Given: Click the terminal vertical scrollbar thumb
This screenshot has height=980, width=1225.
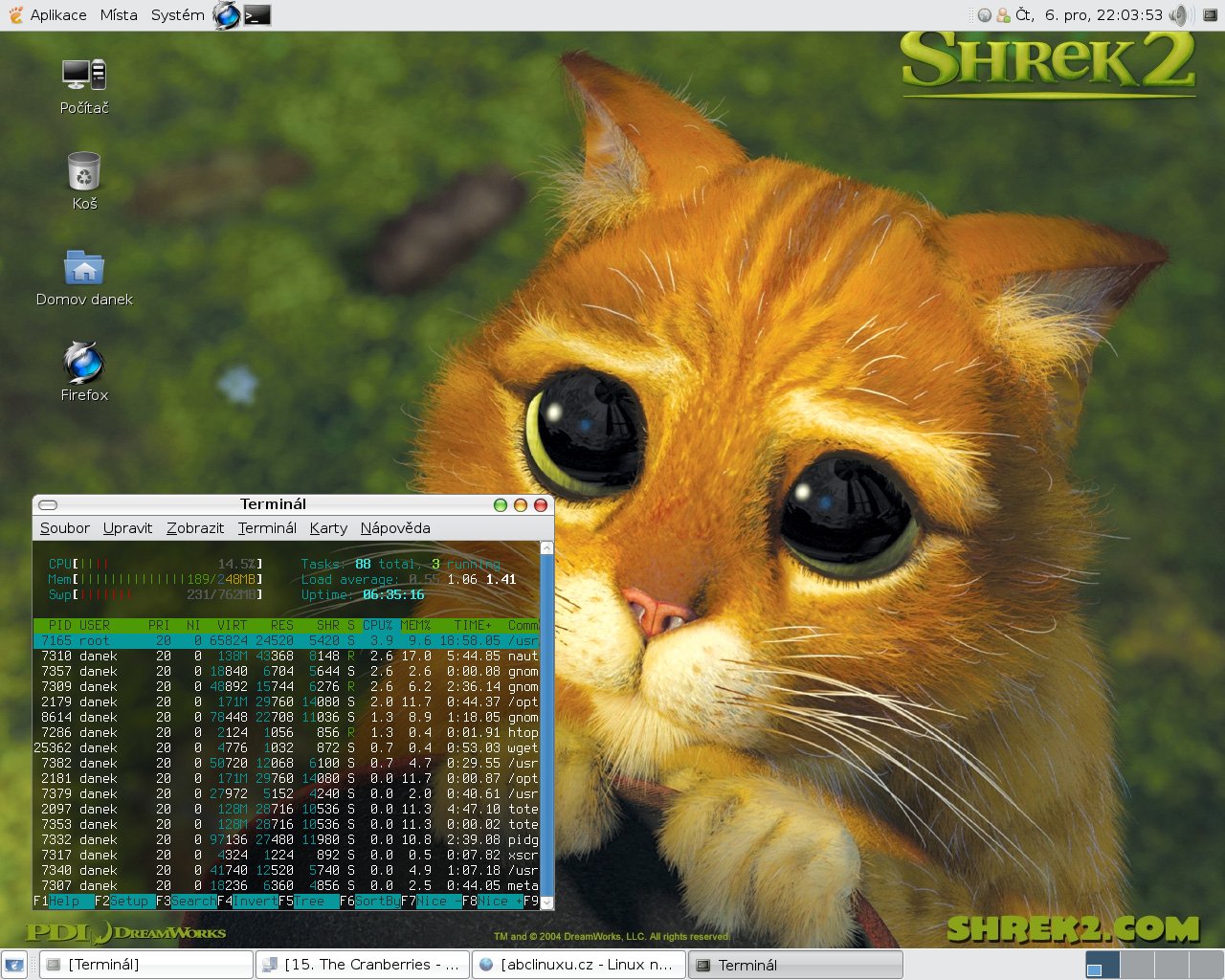Looking at the screenshot, I should coord(547,724).
